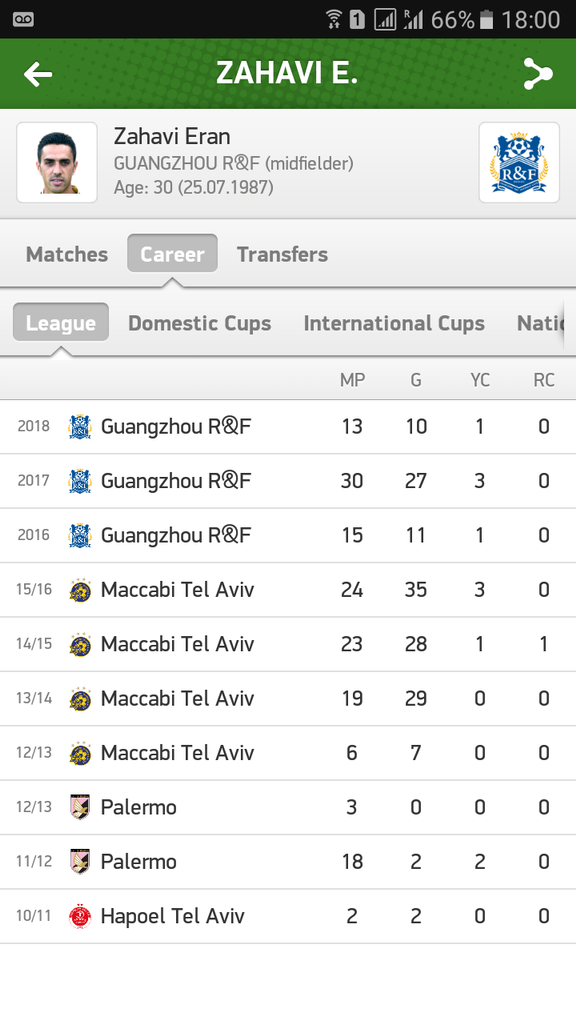Viewport: 576px width, 1024px height.
Task: Tap the back arrow icon
Action: 38,74
